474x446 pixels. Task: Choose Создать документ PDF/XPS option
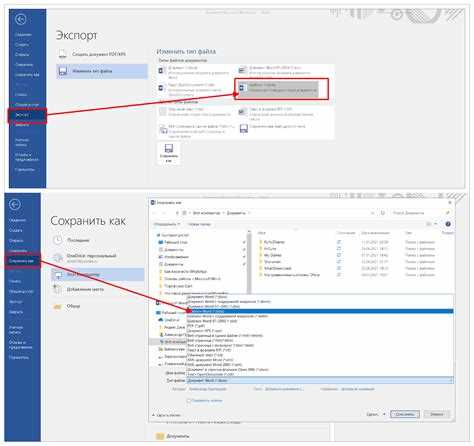[x=102, y=54]
